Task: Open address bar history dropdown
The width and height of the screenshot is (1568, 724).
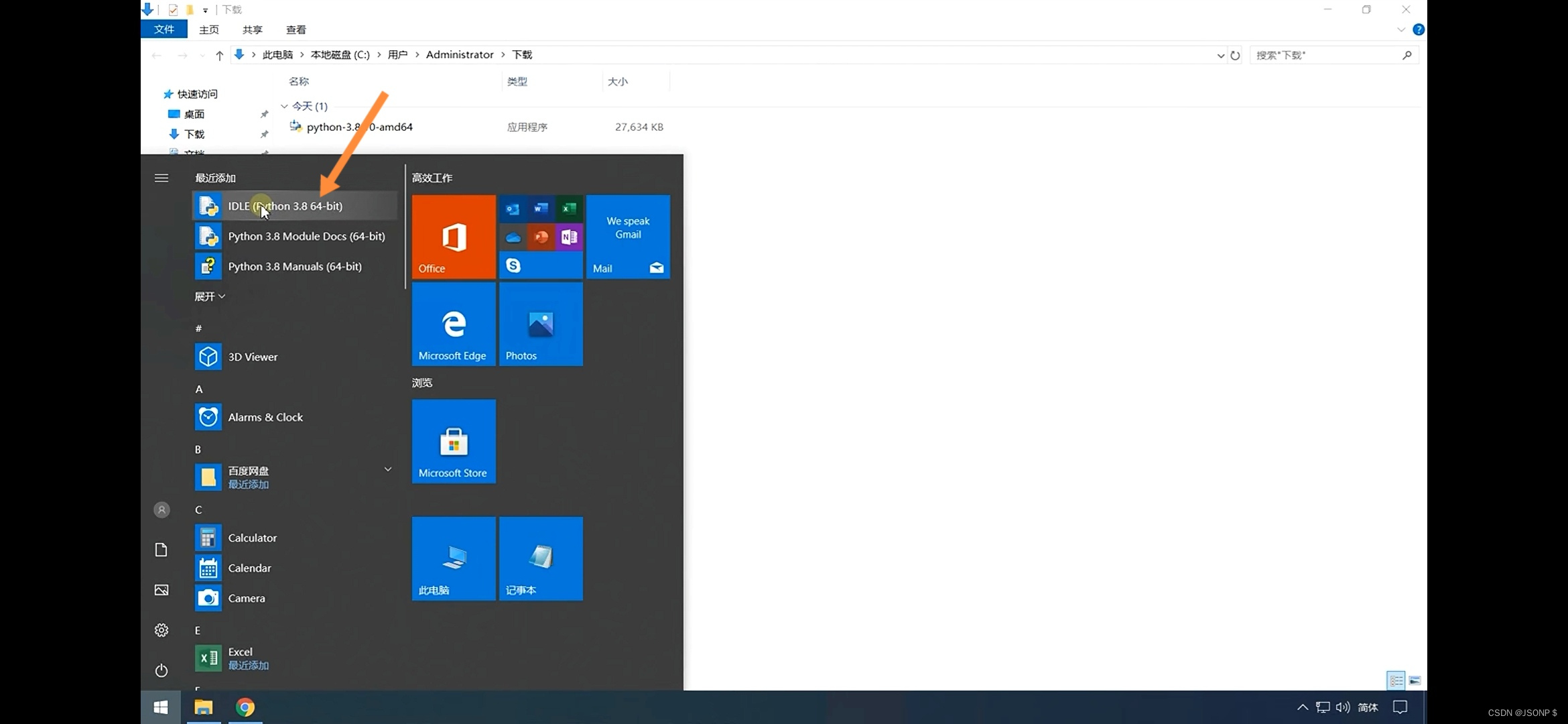Action: tap(1220, 56)
